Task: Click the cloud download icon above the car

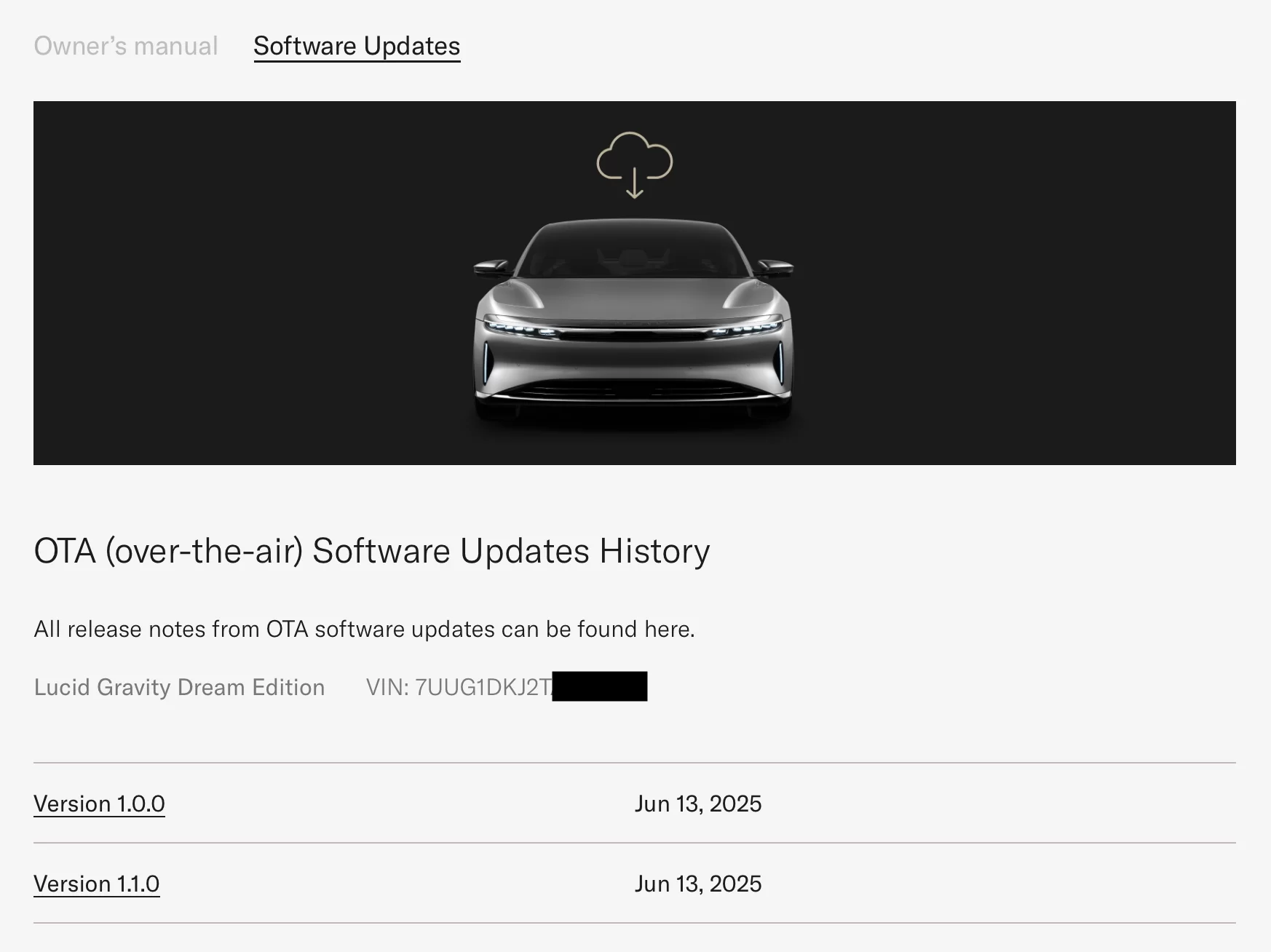Action: [x=634, y=164]
